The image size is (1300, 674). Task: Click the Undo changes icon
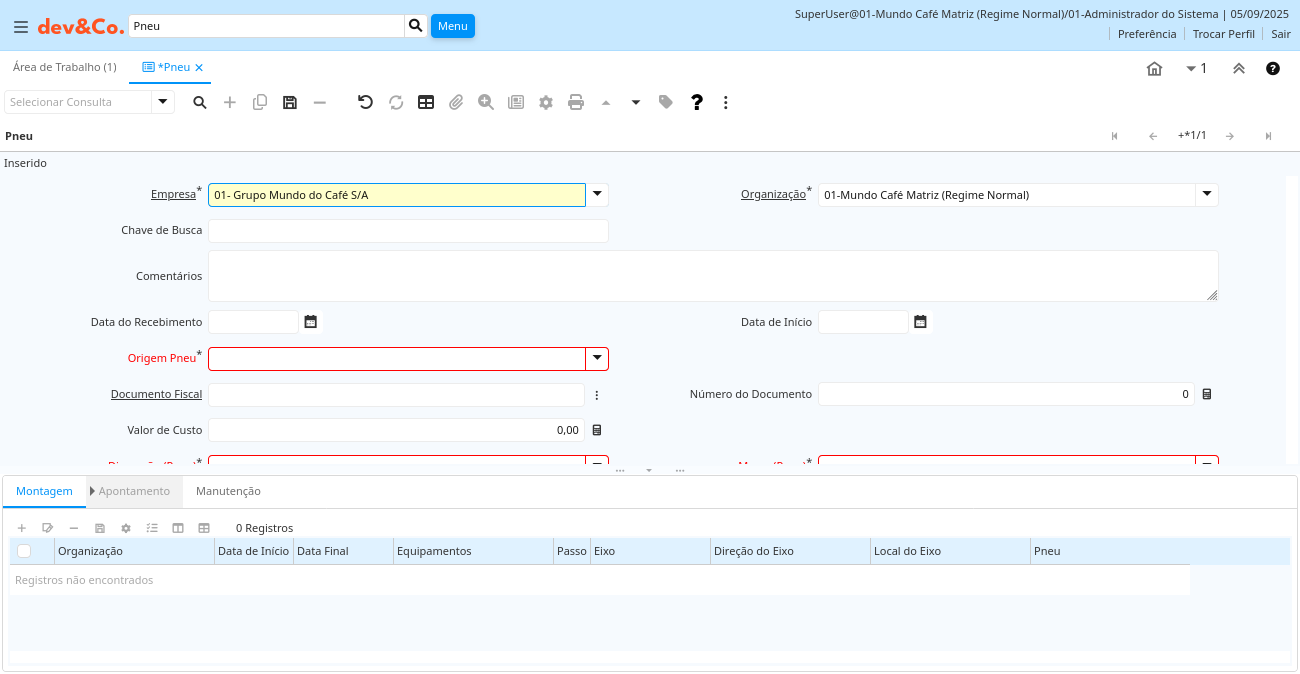click(366, 102)
